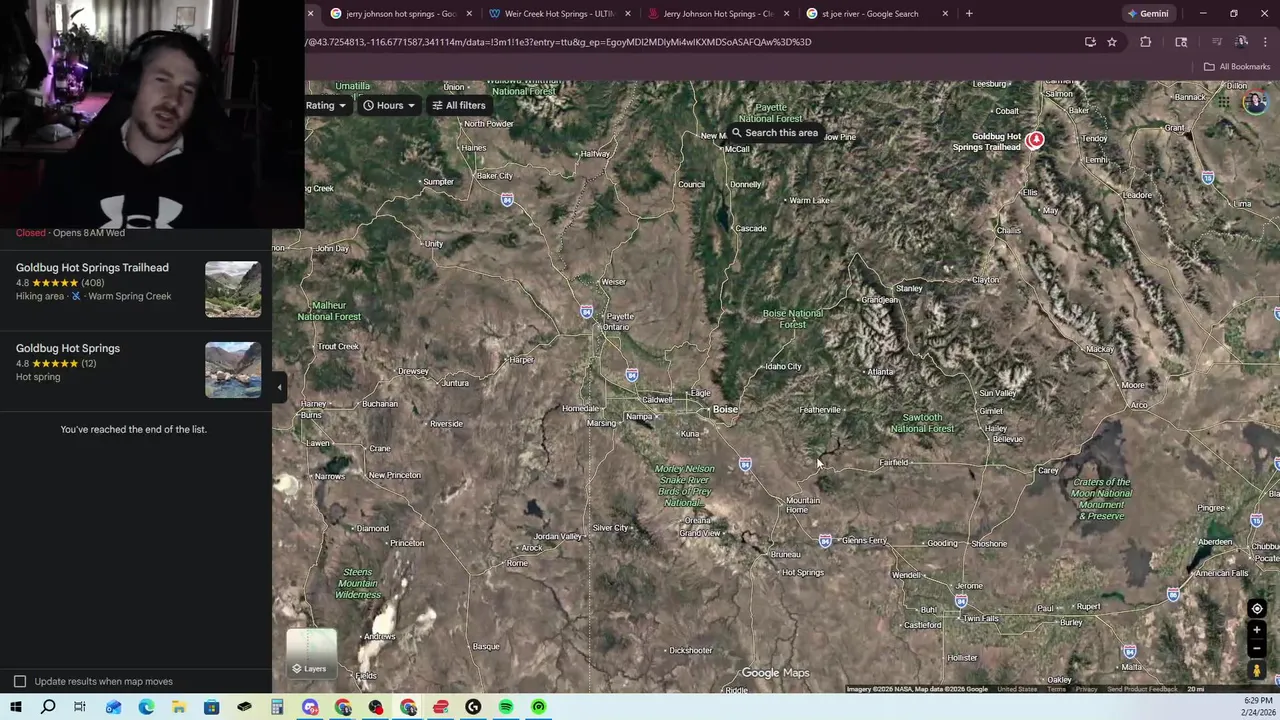The height and width of the screenshot is (720, 1280).
Task: Open the Layers map tile
Action: [x=311, y=652]
